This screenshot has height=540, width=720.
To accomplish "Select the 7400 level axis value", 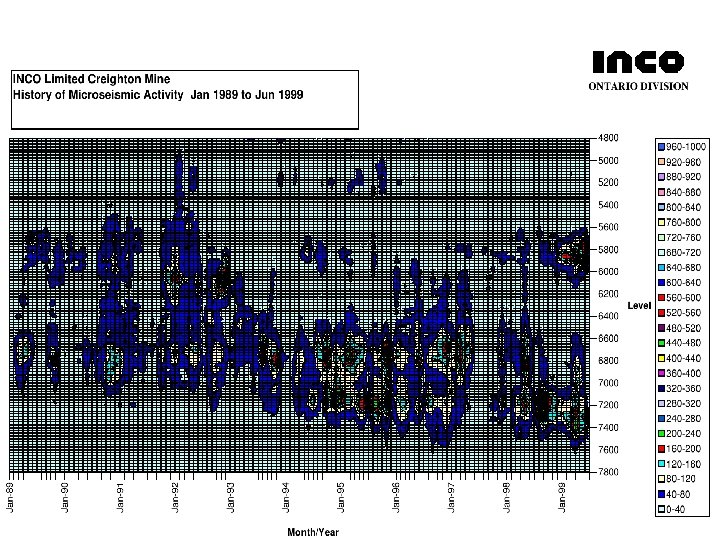I will 608,428.
